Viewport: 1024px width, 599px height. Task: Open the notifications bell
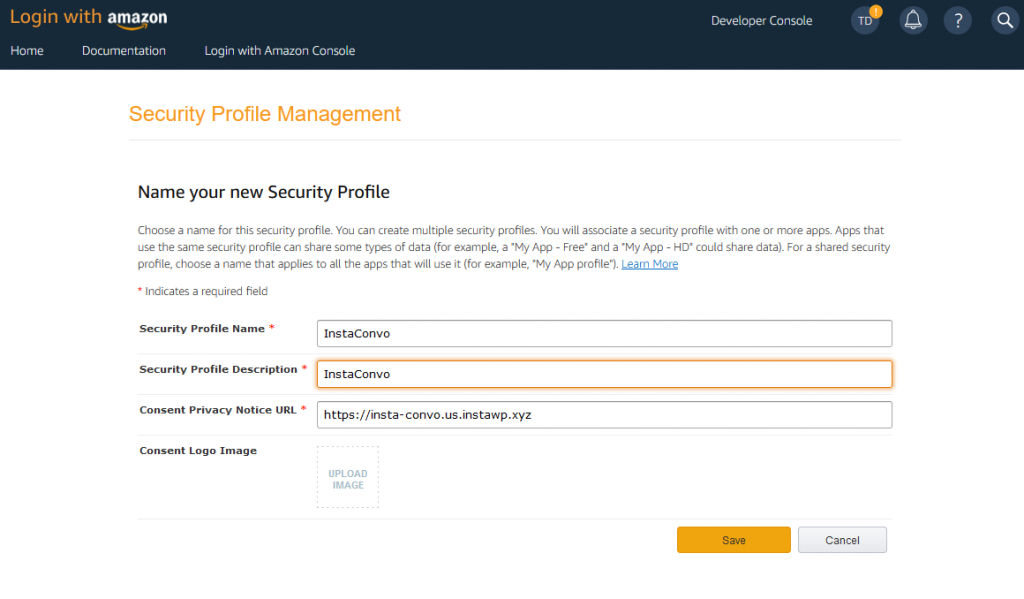coord(913,21)
